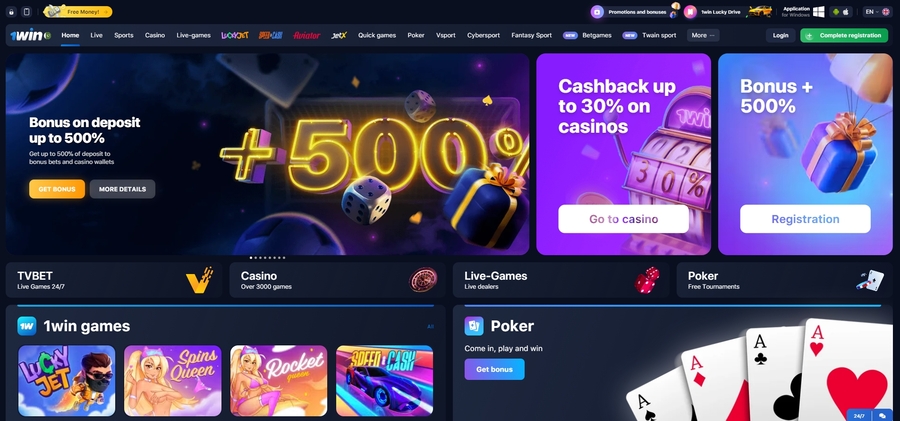Open the Speed and Cash logo in navigation
Screen dimensions: 900x421
tap(270, 35)
